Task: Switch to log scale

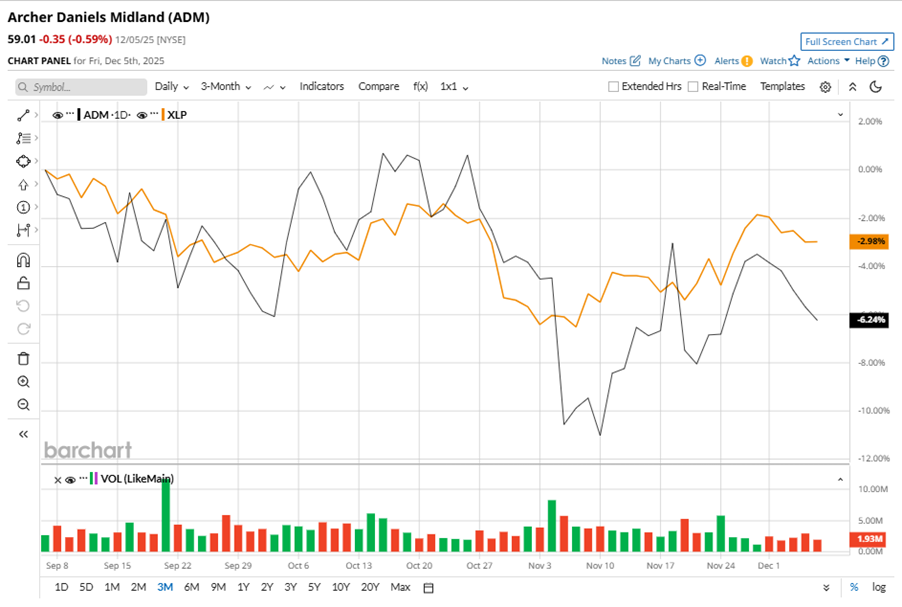Action: 878,587
